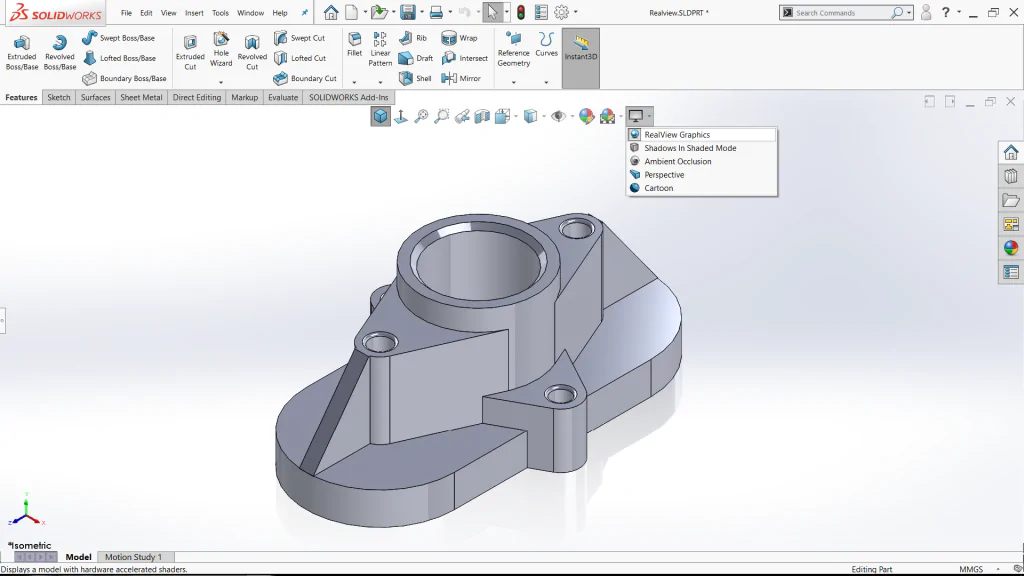1024x576 pixels.
Task: Click the Boundary Cut button
Action: pyautogui.click(x=305, y=78)
